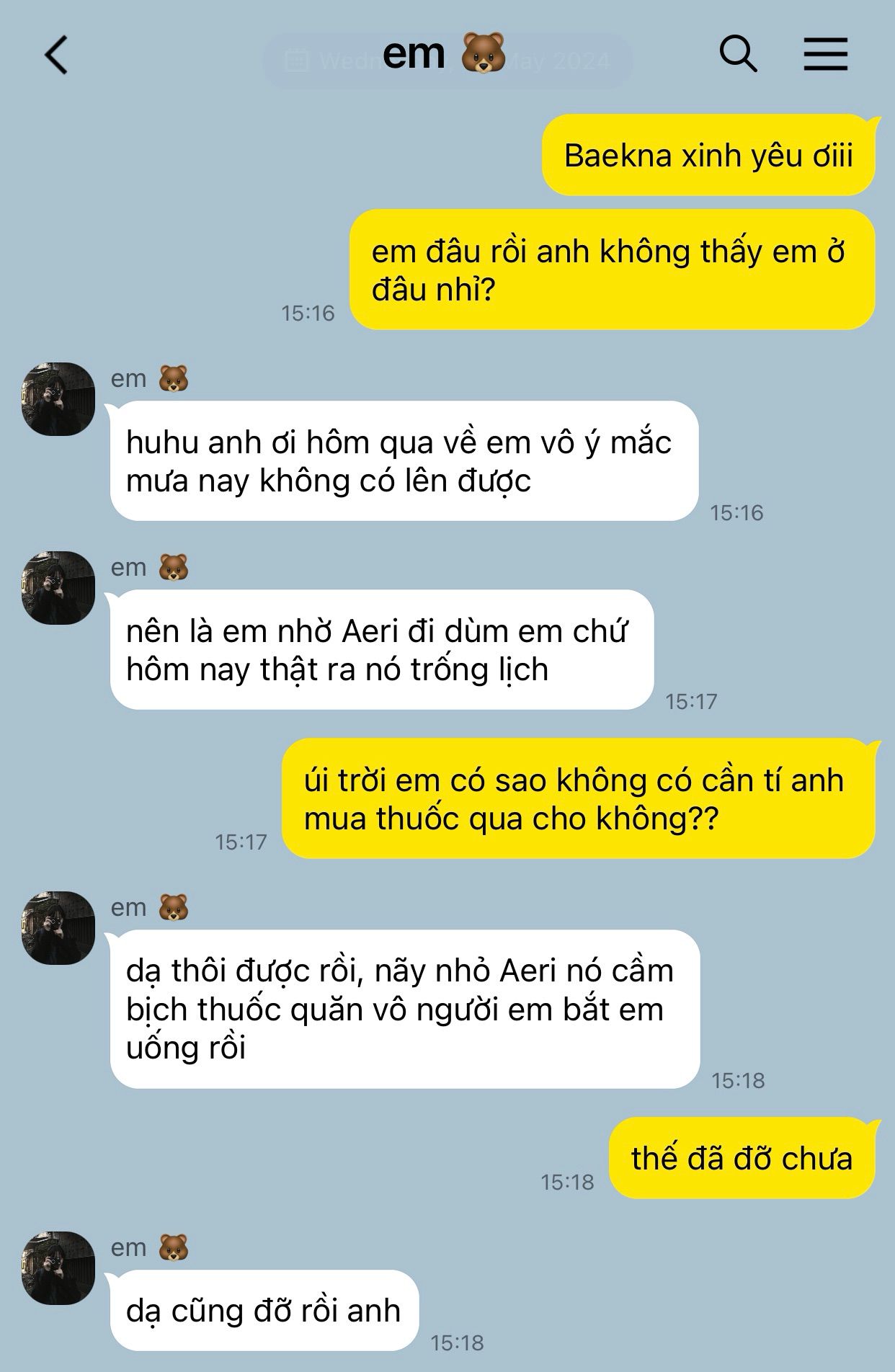895x1372 pixels.
Task: Tap the faded date banner behind the title
Action: tap(447, 61)
